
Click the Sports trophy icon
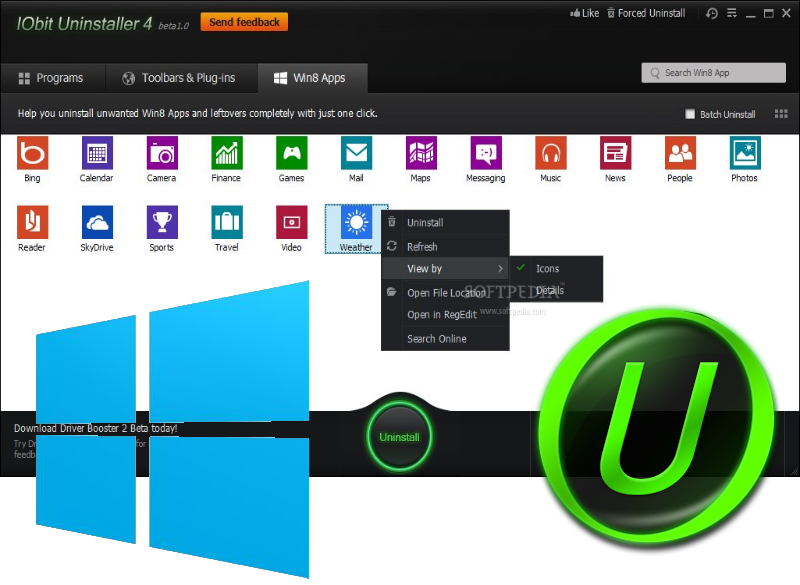tap(162, 222)
